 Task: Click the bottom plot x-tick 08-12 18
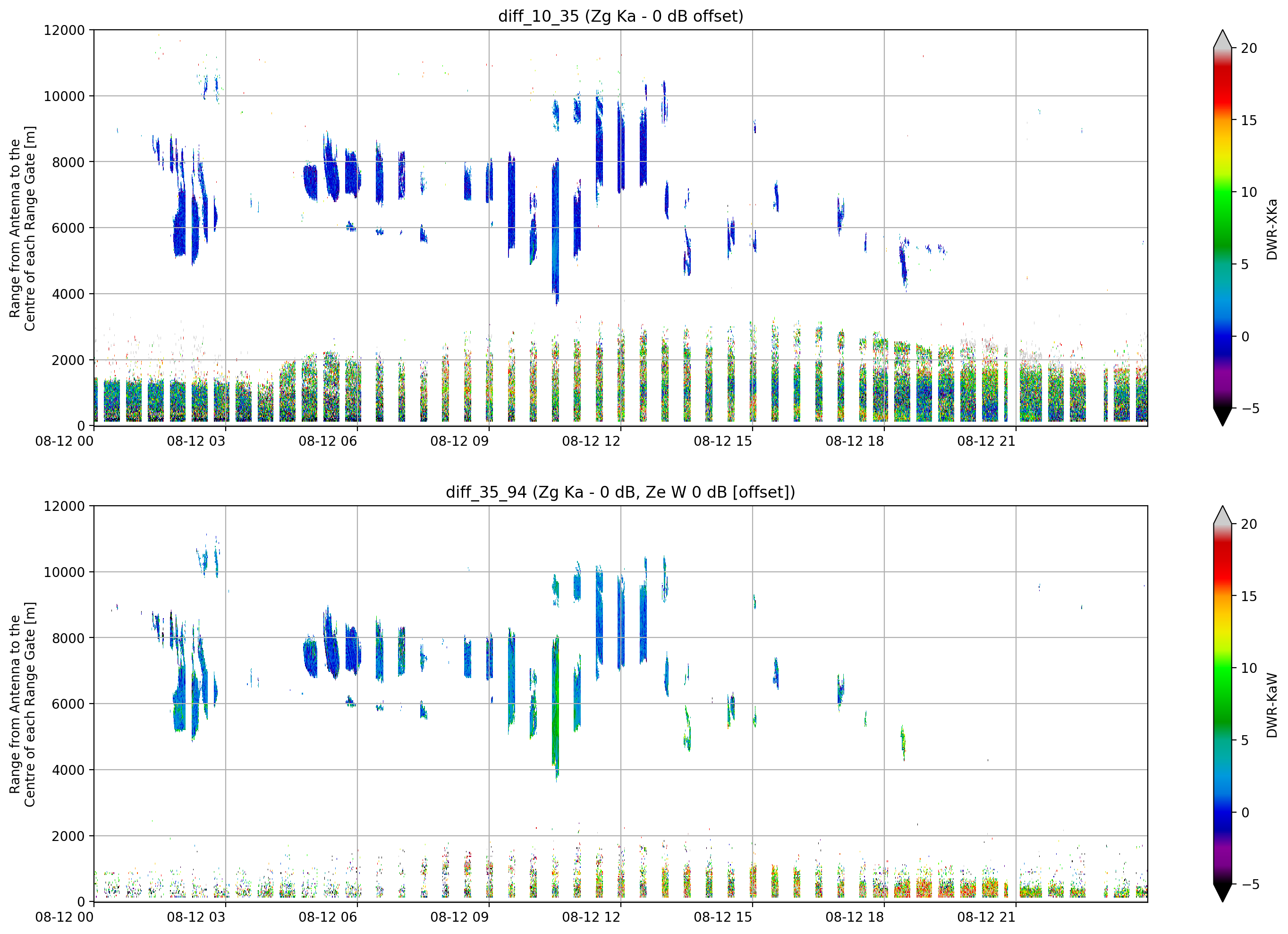click(x=854, y=917)
